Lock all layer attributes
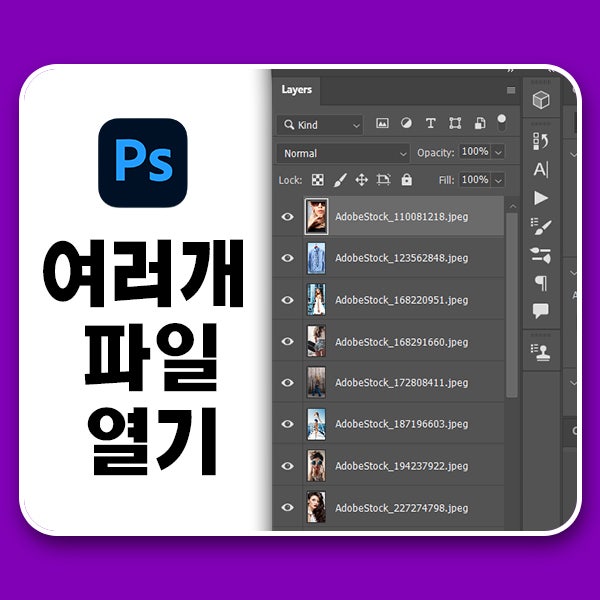The height and width of the screenshot is (600, 600). click(407, 179)
